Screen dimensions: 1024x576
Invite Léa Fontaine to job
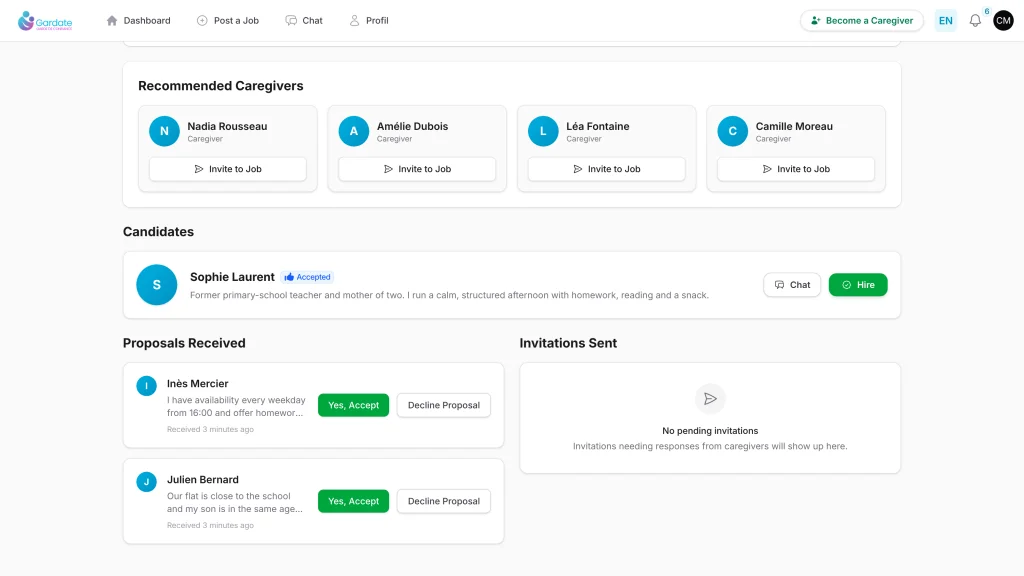[607, 169]
